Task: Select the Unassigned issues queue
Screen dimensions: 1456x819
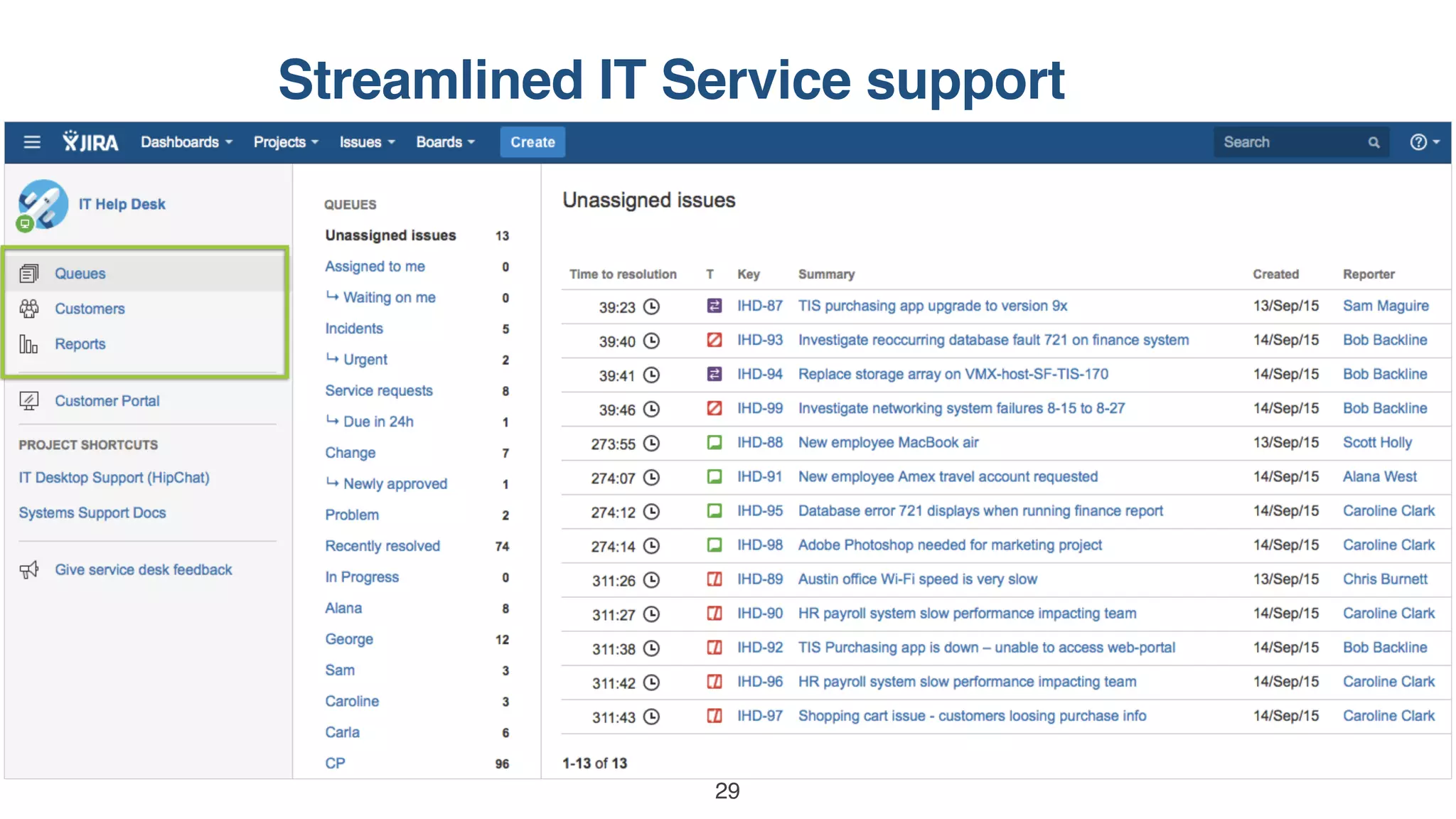Action: tap(390, 235)
